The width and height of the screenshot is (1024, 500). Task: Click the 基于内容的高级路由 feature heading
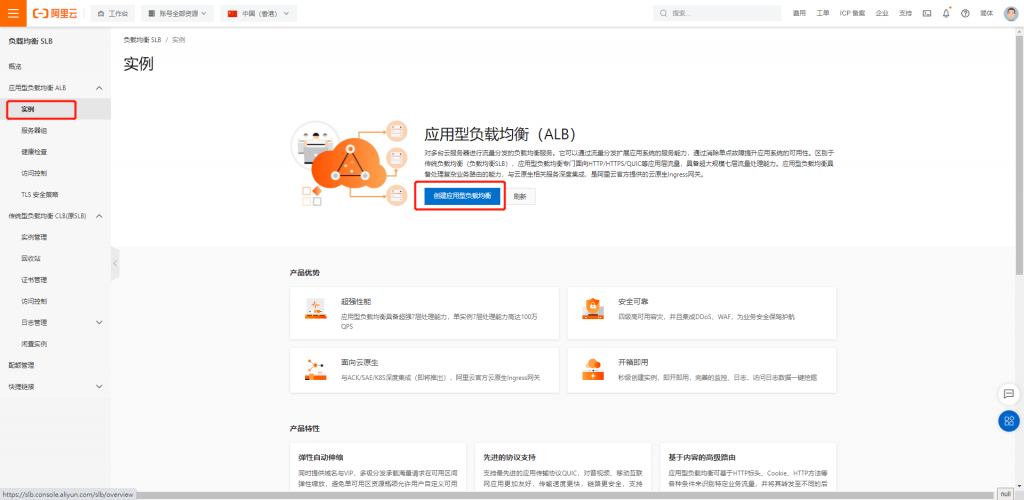coord(702,457)
